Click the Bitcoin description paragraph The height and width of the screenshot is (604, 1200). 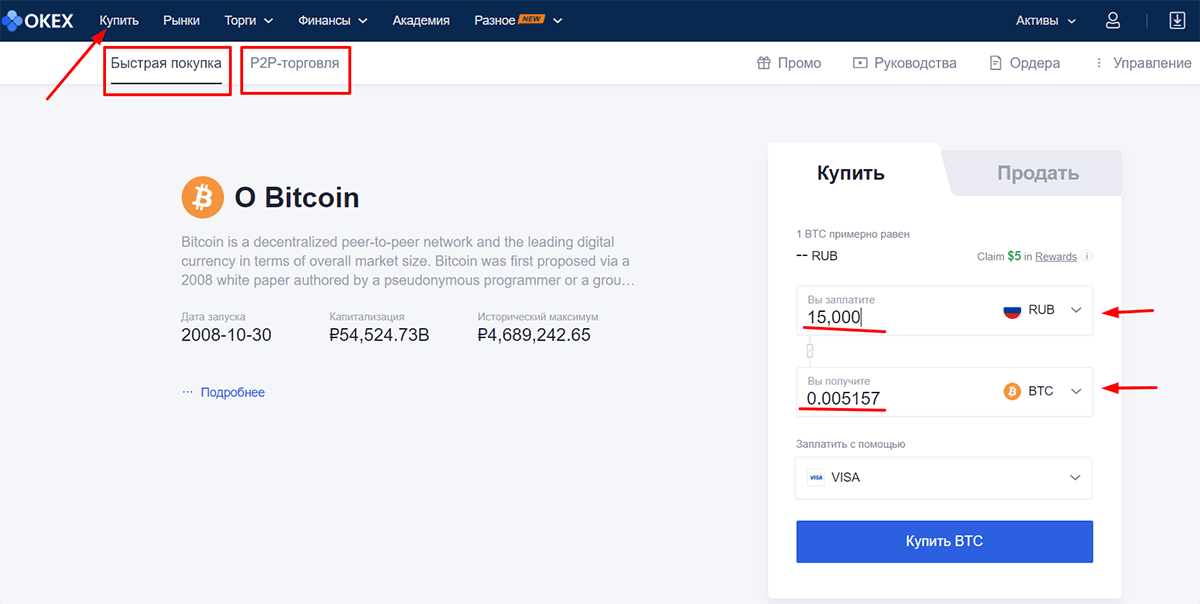[x=408, y=262]
